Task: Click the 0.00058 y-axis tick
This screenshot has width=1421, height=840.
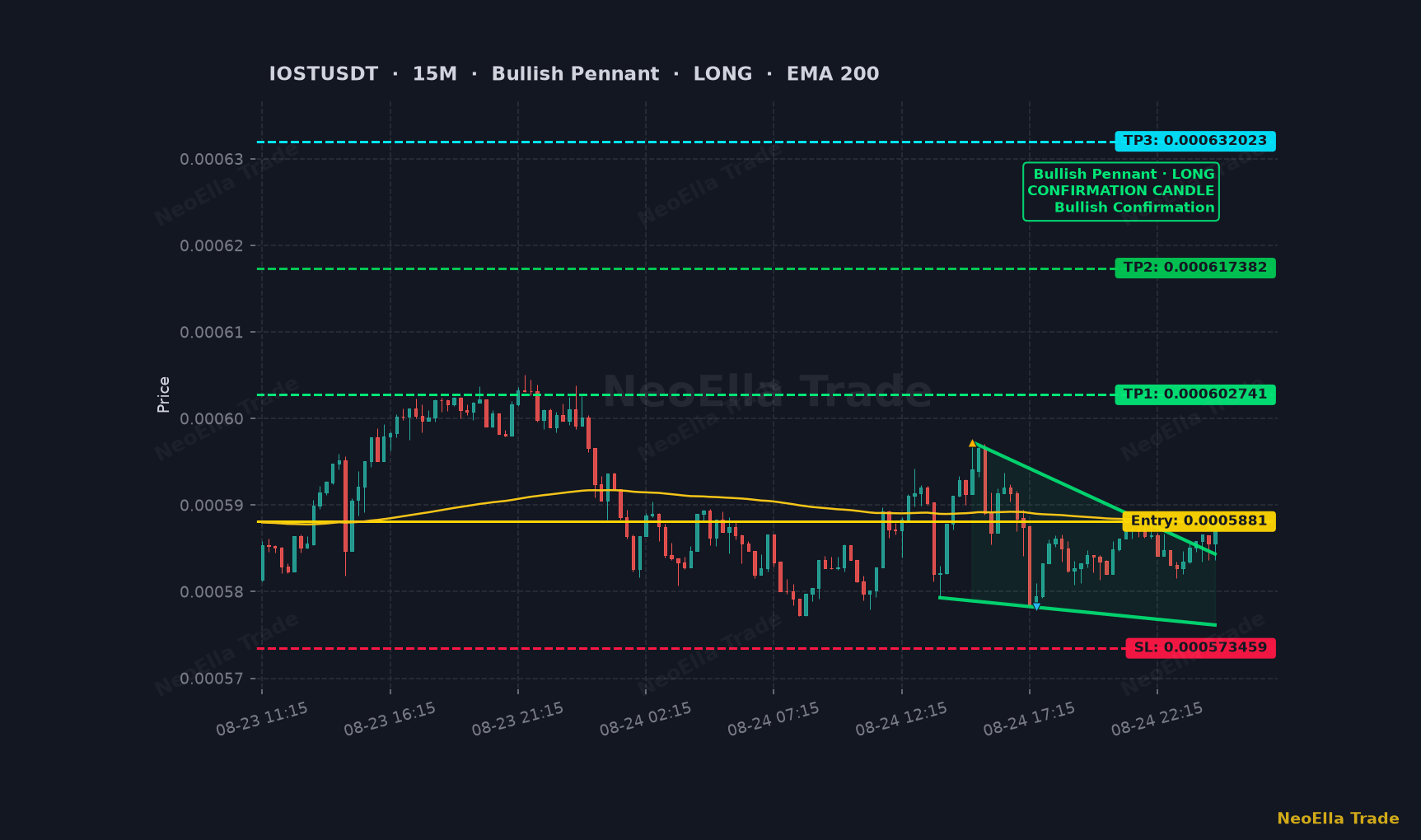Action: [212, 591]
